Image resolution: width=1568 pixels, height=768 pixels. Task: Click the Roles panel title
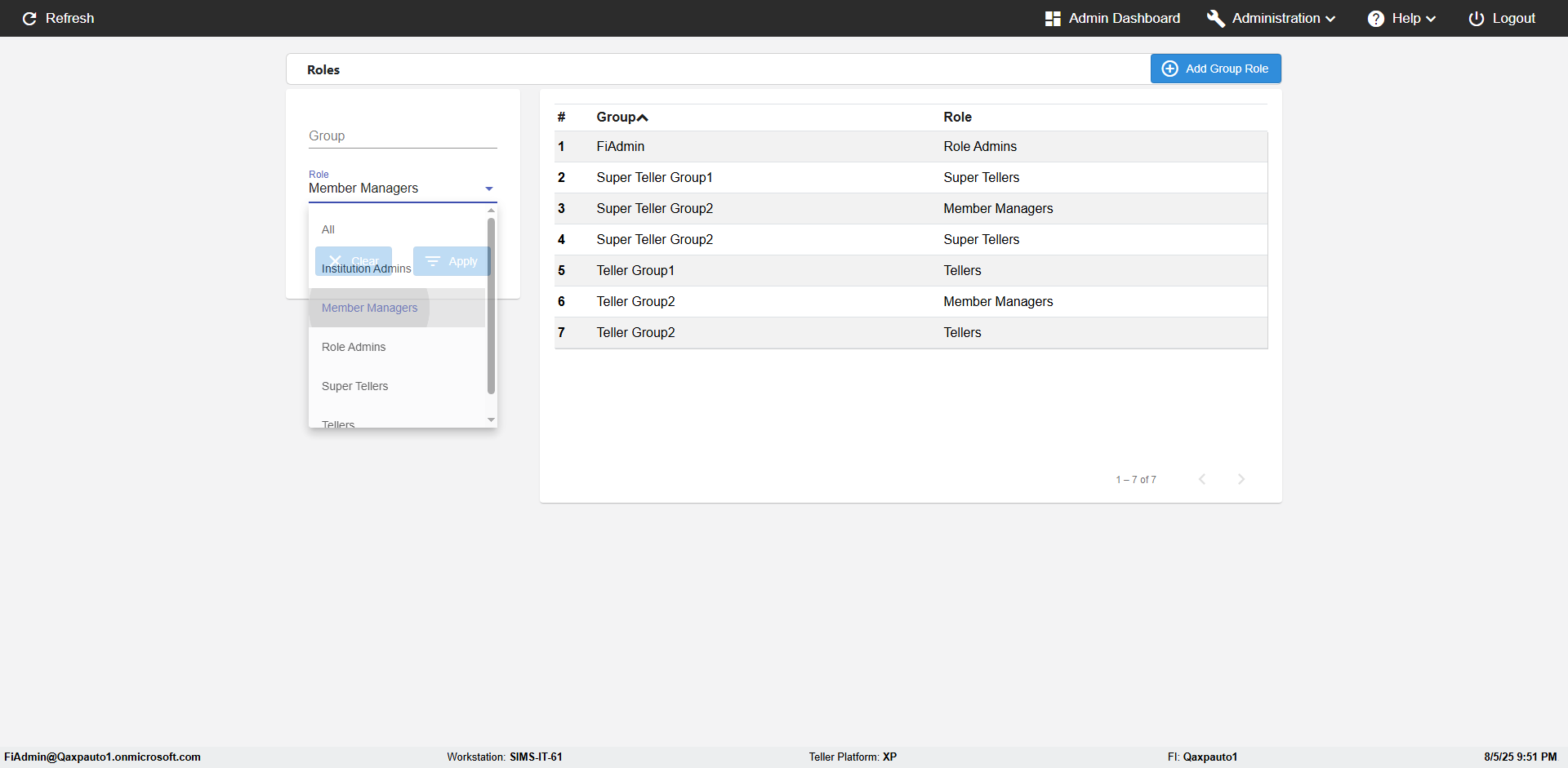pyautogui.click(x=323, y=70)
